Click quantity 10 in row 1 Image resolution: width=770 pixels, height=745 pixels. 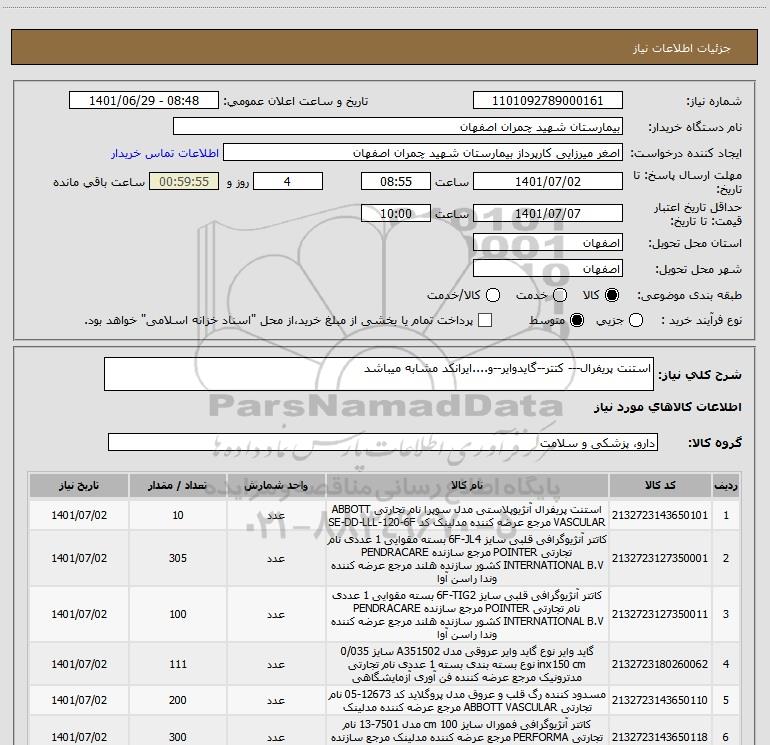pyautogui.click(x=178, y=515)
